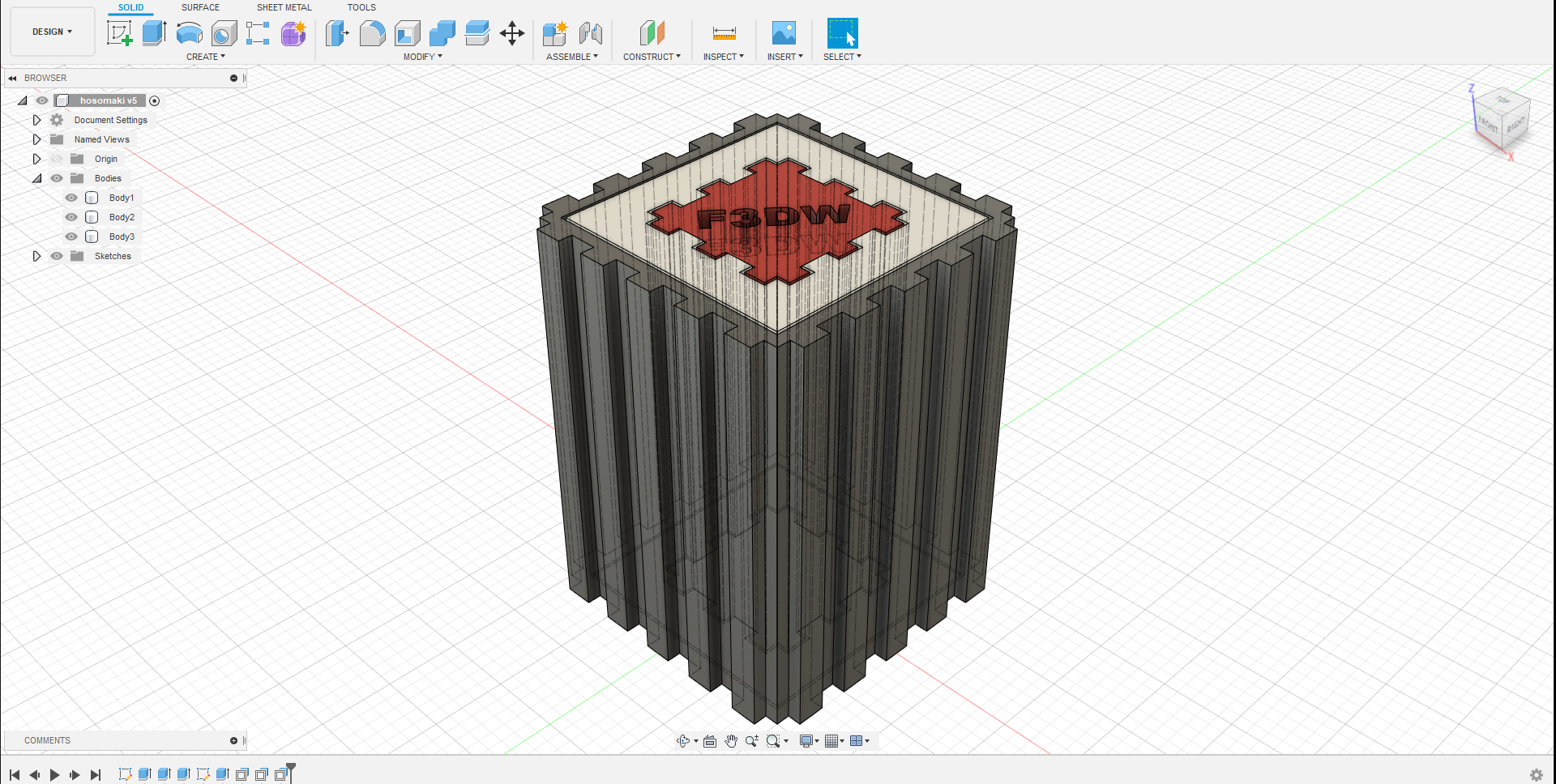Select the Revolve tool icon
Viewport: 1556px width, 784px height.
coord(189,33)
